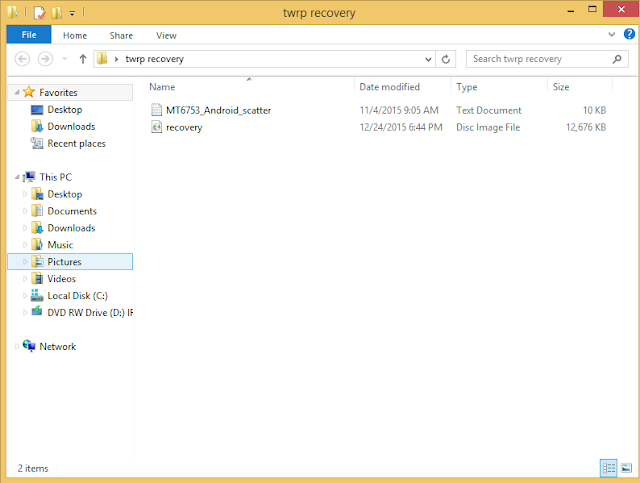This screenshot has height=483, width=640.
Task: Open the Documents folder under This PC
Action: point(72,211)
